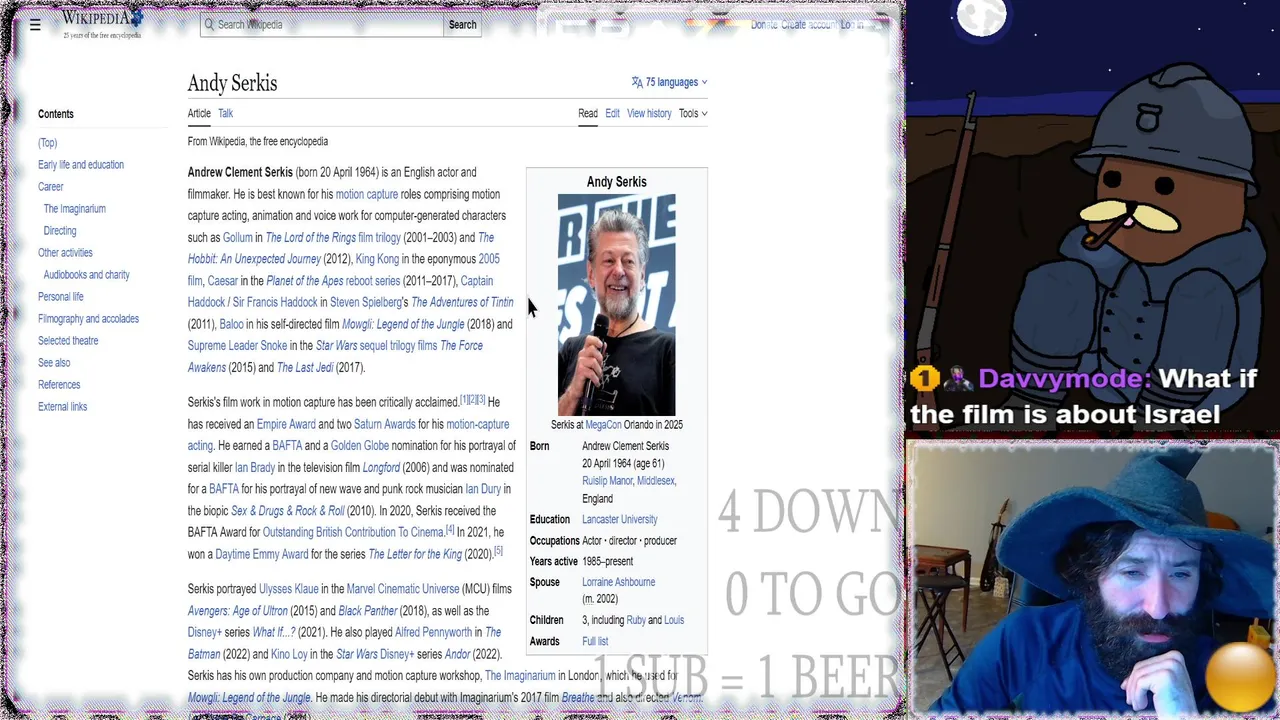
Task: Go to References section
Action: pyautogui.click(x=59, y=385)
